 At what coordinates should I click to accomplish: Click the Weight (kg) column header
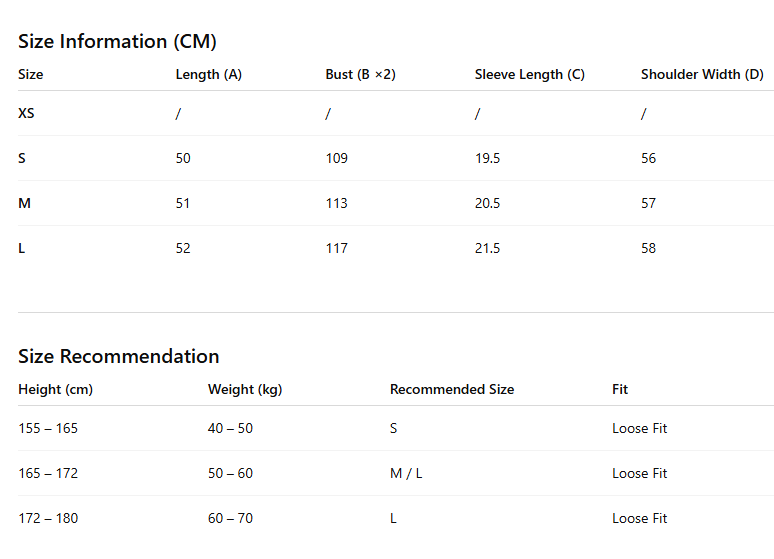[245, 390]
